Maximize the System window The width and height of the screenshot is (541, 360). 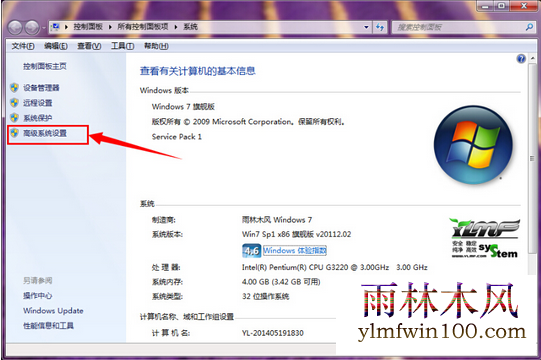pyautogui.click(x=502, y=6)
